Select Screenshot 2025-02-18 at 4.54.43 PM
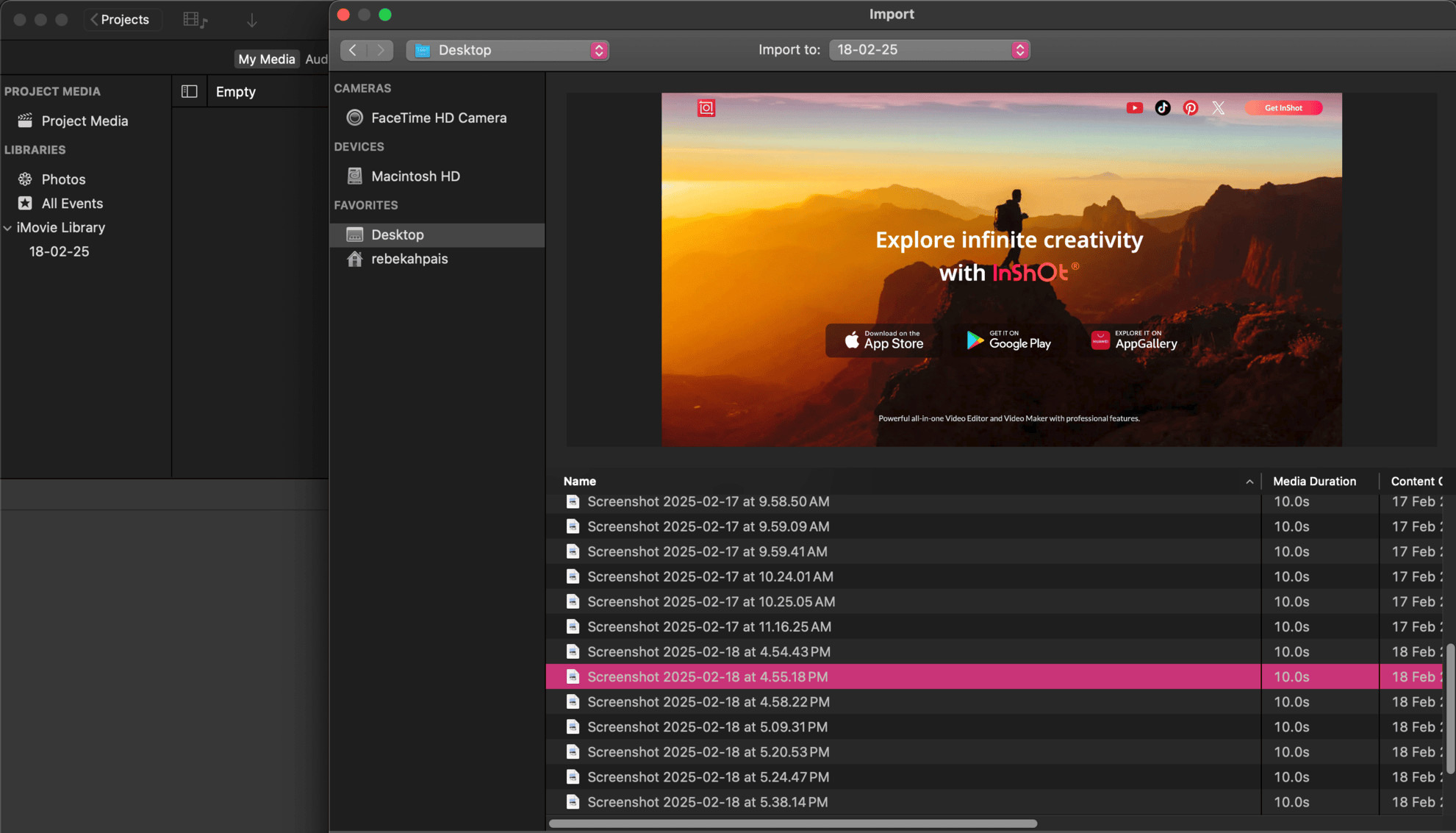 pos(708,651)
